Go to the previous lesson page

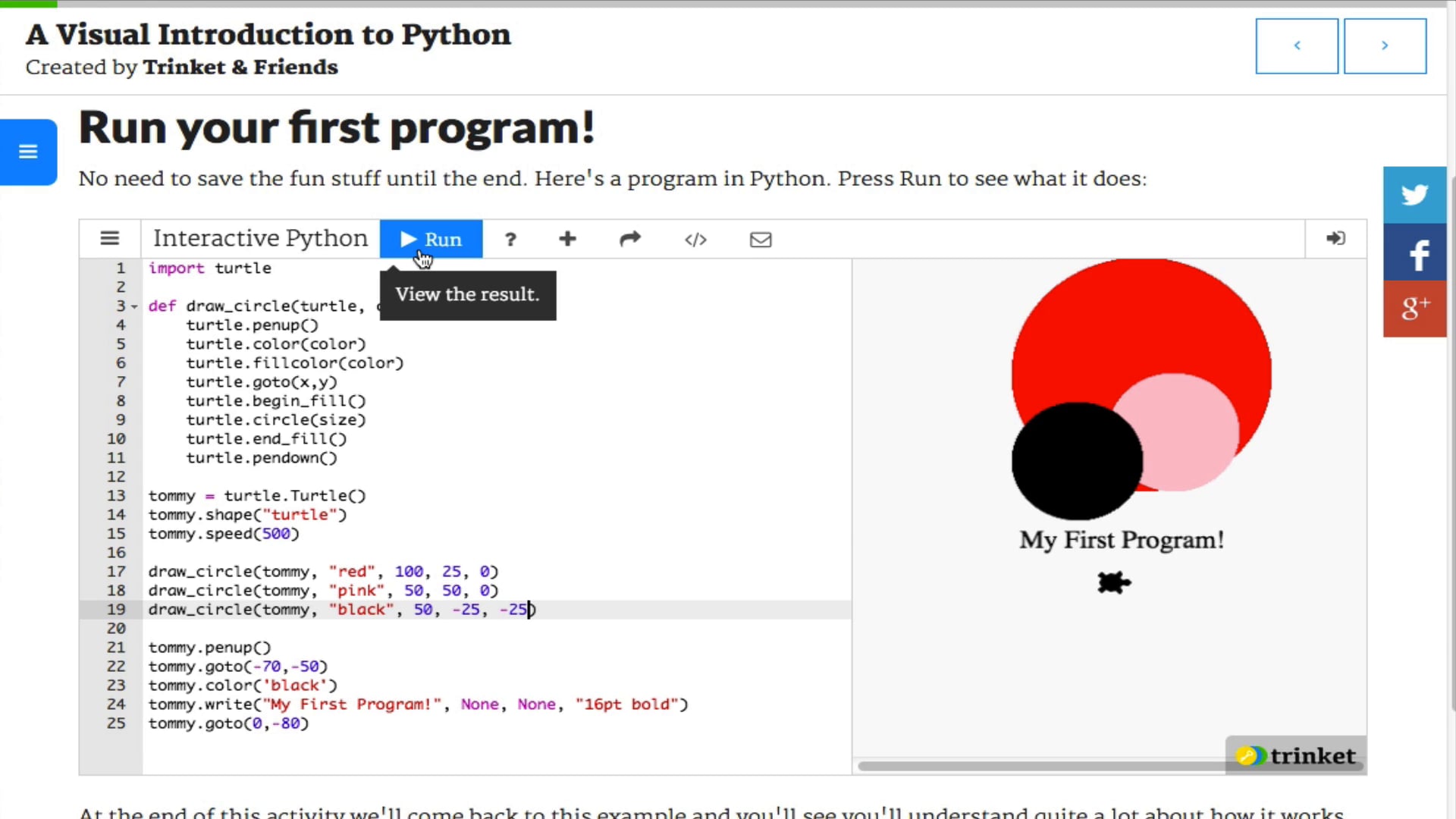[x=1297, y=45]
